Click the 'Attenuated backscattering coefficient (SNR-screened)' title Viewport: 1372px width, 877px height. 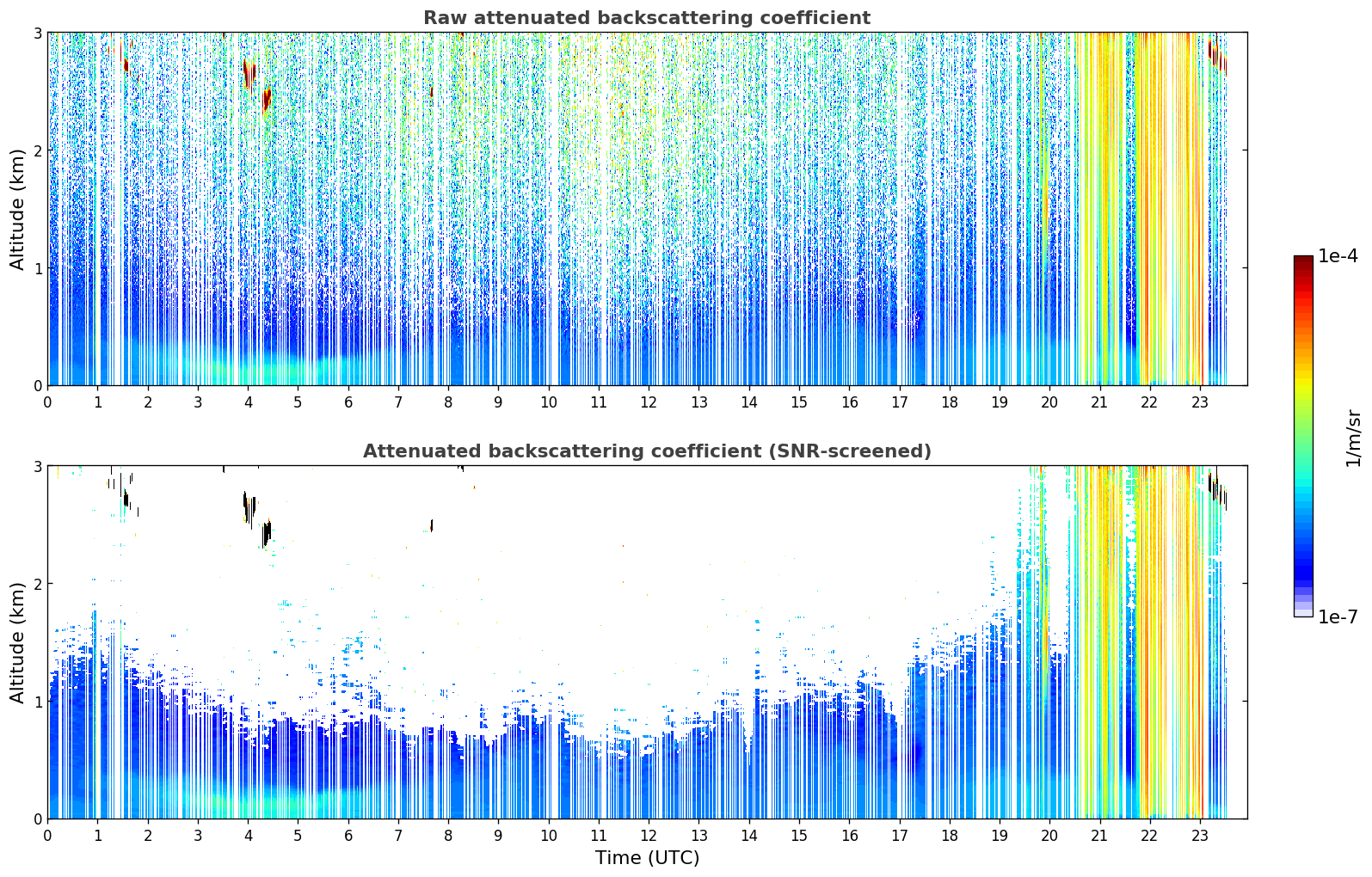[646, 451]
